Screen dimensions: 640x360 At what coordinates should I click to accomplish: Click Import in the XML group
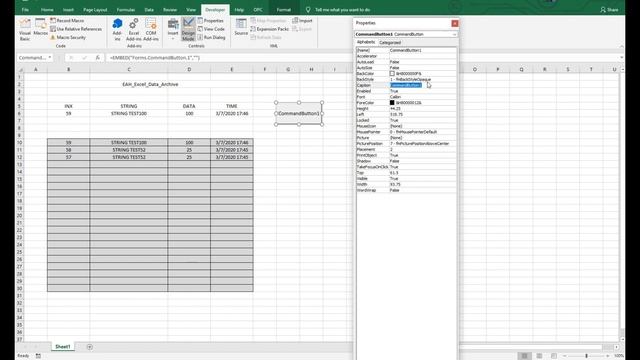click(x=302, y=20)
